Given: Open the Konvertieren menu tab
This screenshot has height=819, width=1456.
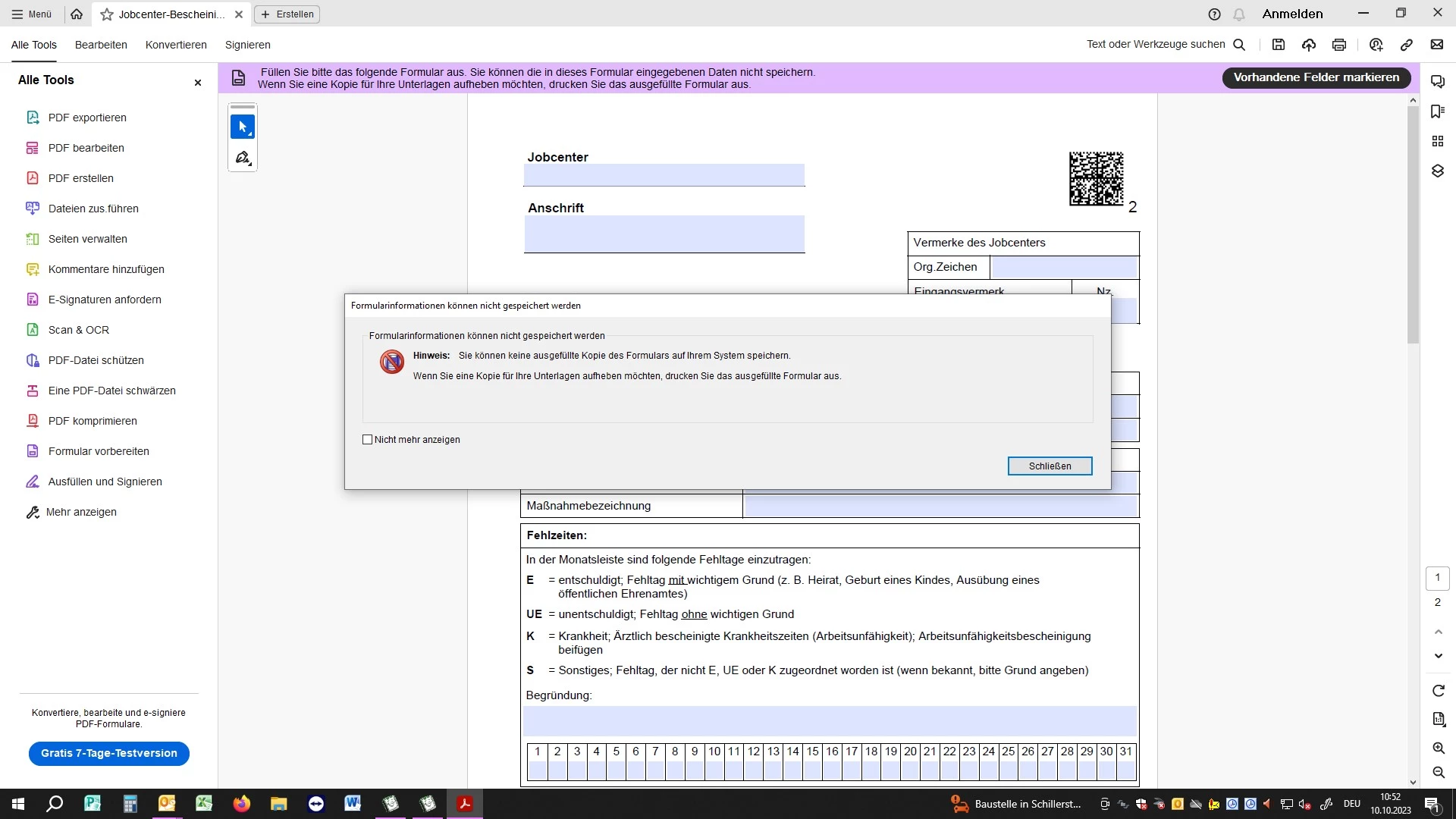Looking at the screenshot, I should pyautogui.click(x=176, y=45).
